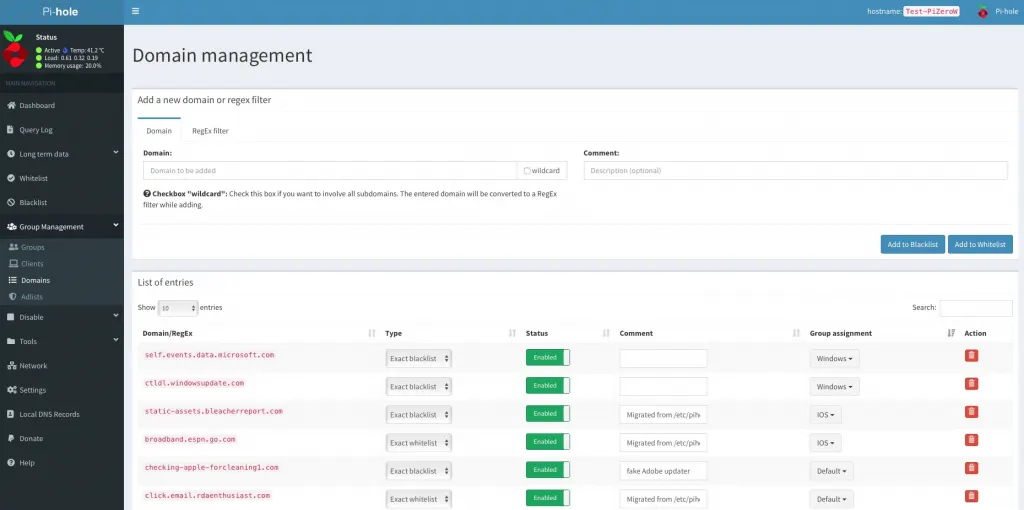Click trash icon for broadband.espn.go.com row

971,440
